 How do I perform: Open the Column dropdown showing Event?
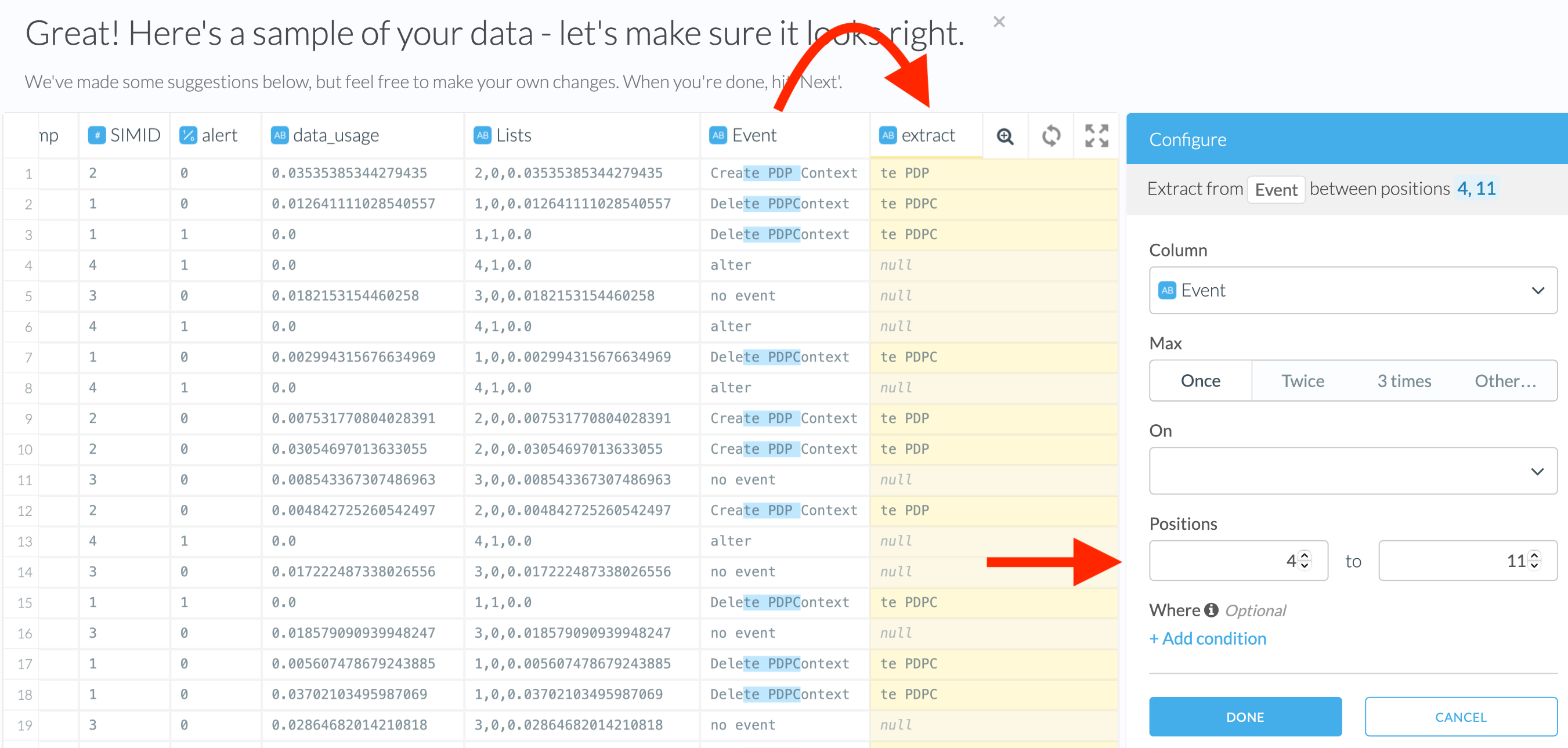[1353, 290]
